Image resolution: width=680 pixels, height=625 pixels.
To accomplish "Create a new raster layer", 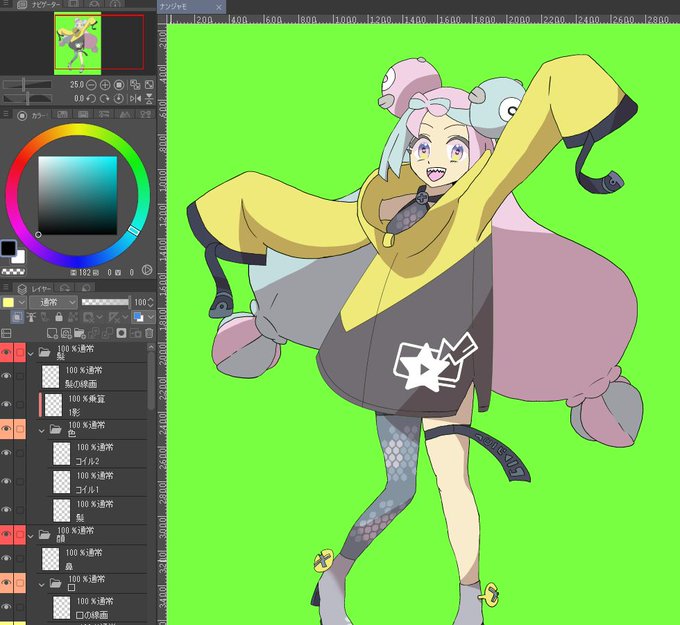I will [x=52, y=333].
